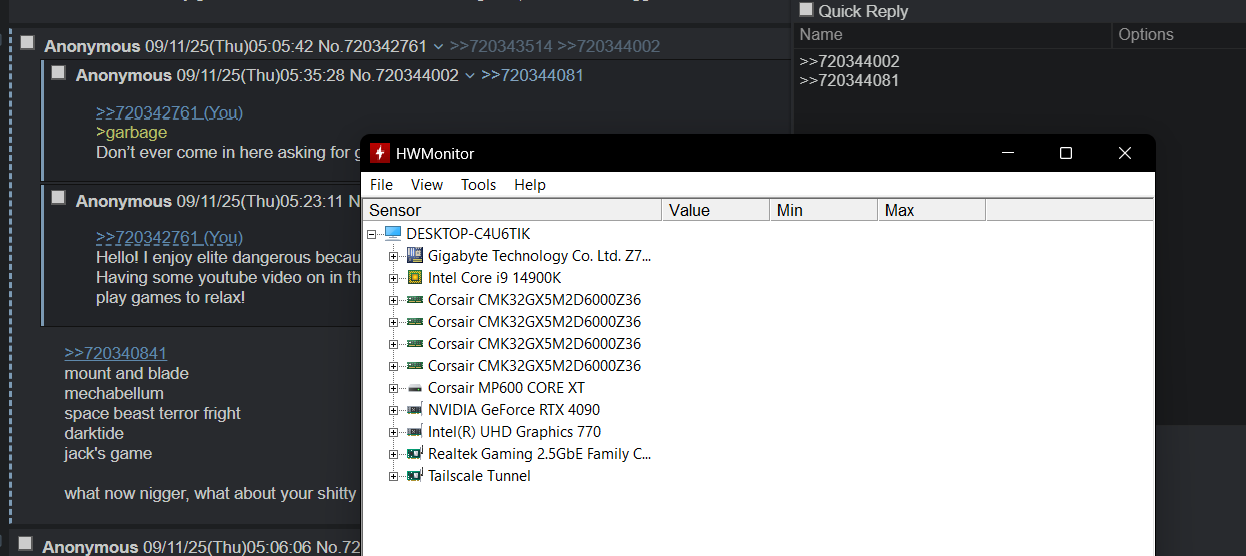Viewport: 1246px width, 556px height.
Task: Open the View menu in HWMonitor
Action: pyautogui.click(x=427, y=185)
